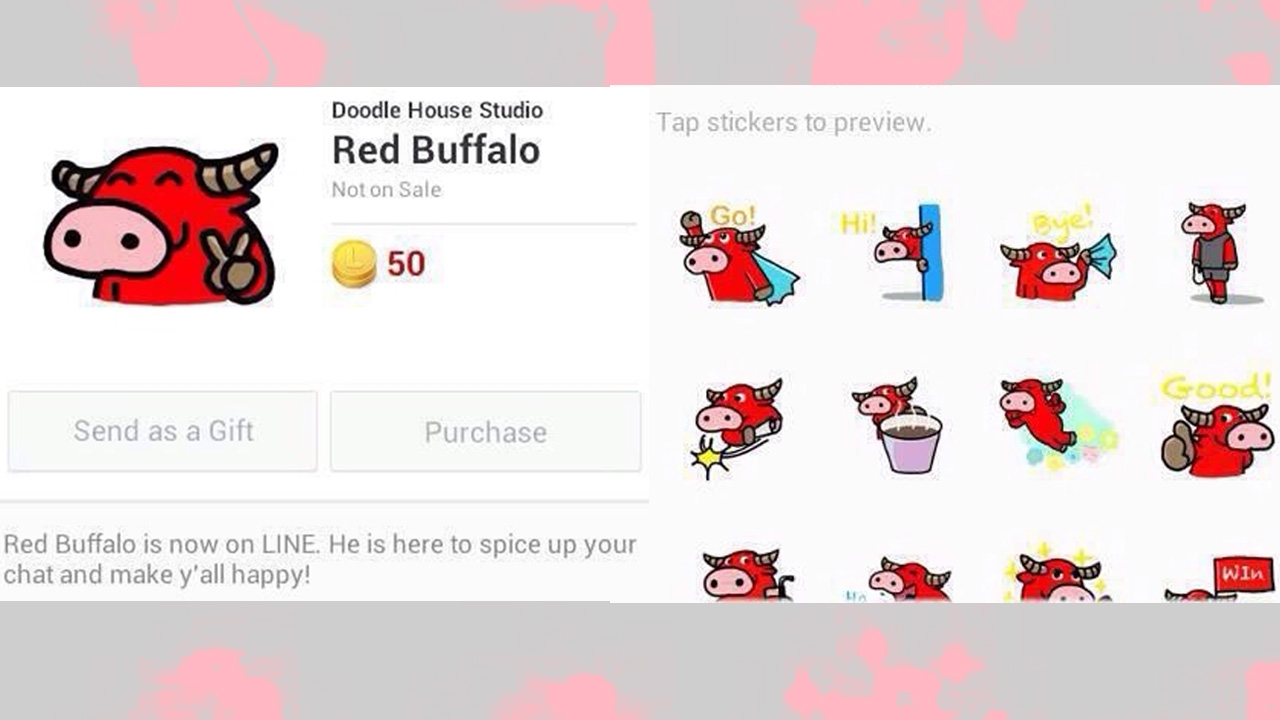Click the Purchase button
The image size is (1280, 720).
pos(485,431)
